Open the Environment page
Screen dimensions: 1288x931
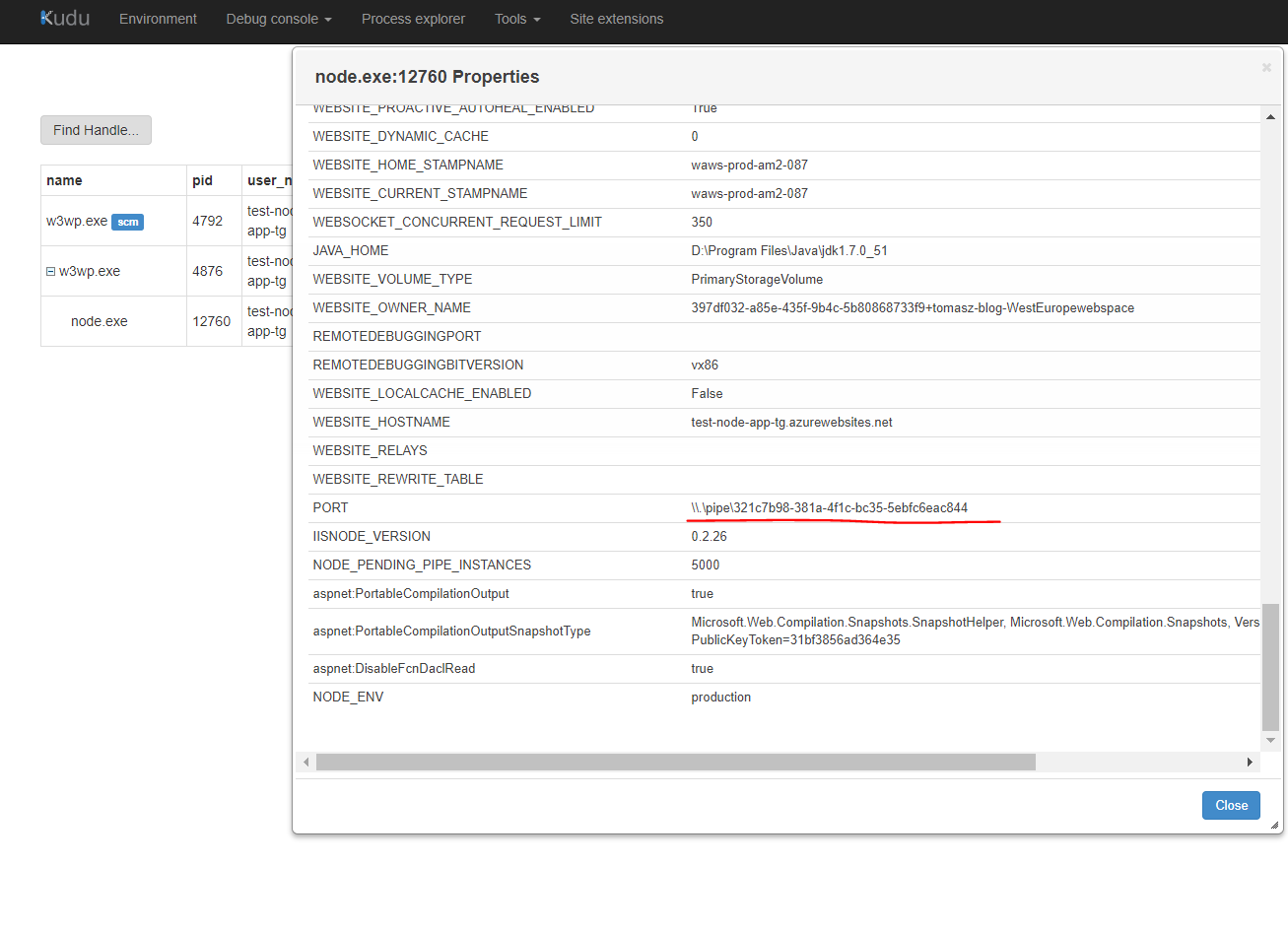(x=158, y=19)
